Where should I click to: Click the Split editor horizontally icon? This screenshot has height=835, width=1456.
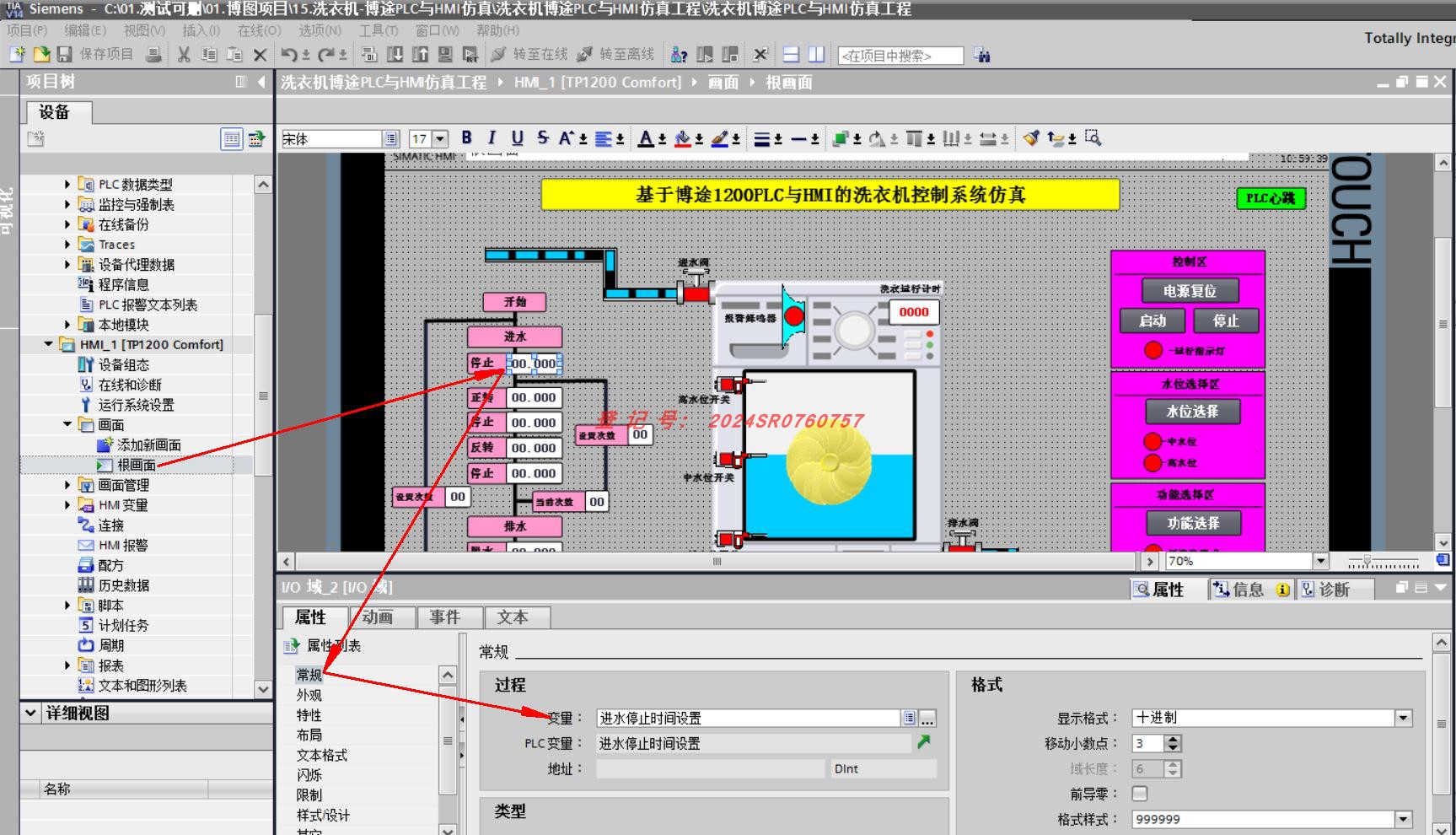(791, 55)
